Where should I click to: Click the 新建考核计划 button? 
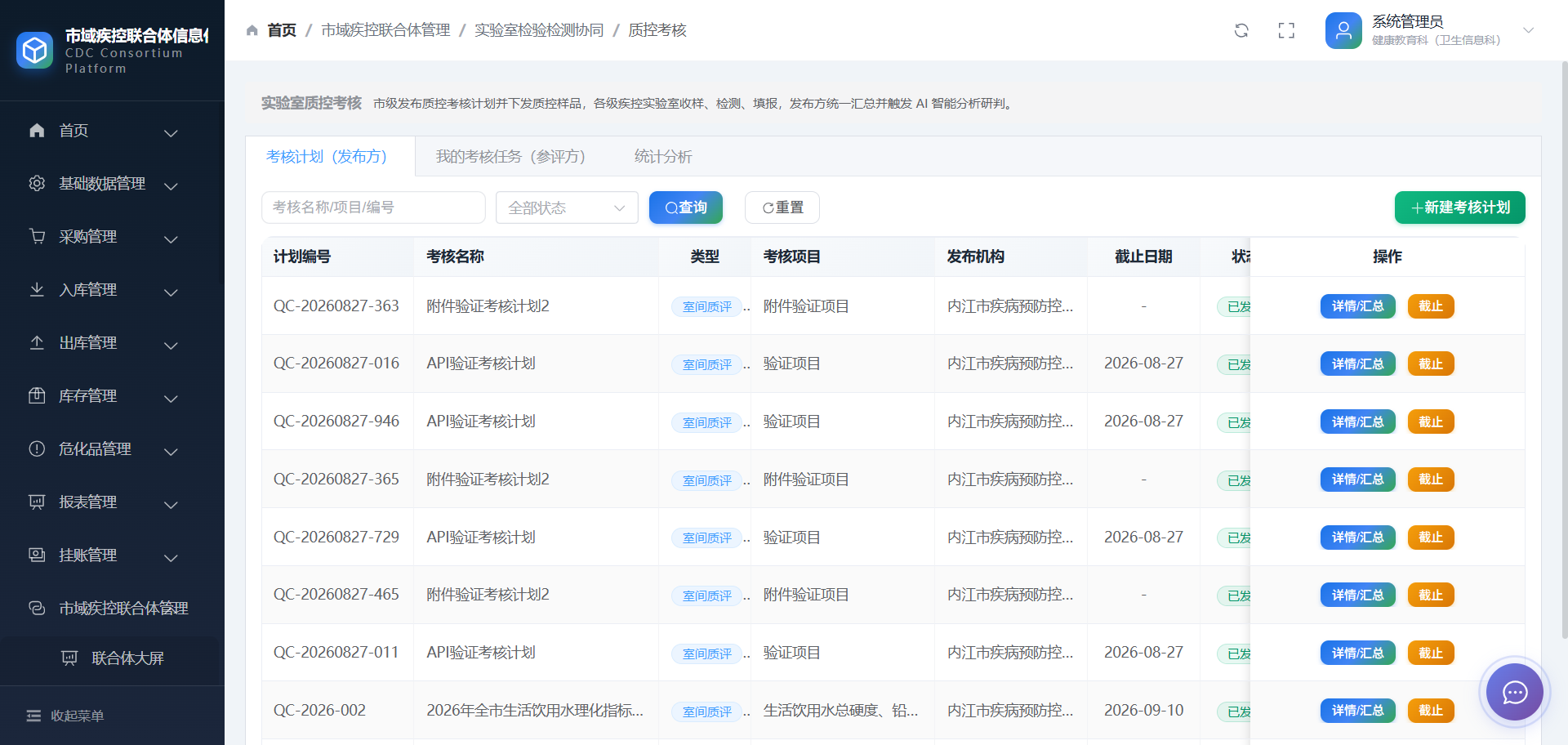(1460, 207)
